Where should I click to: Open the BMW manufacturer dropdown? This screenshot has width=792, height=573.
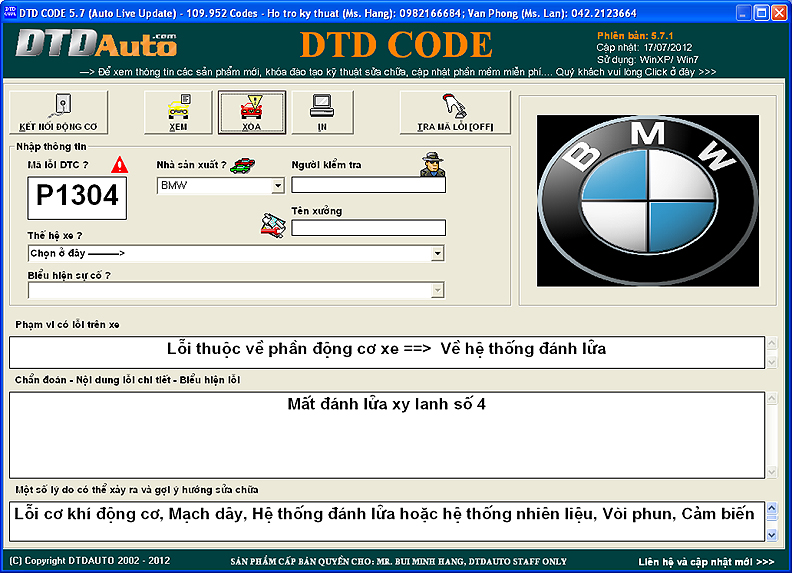(x=278, y=186)
